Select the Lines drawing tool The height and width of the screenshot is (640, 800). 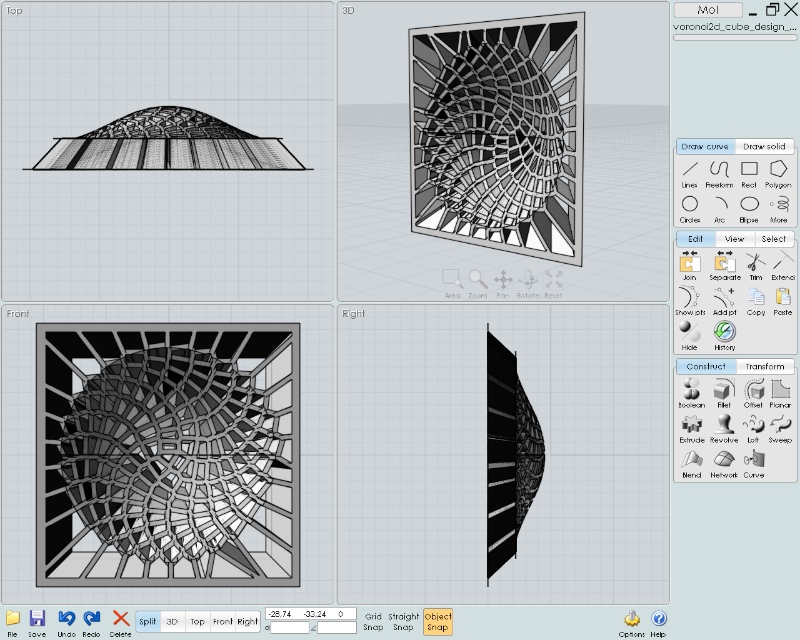point(689,172)
